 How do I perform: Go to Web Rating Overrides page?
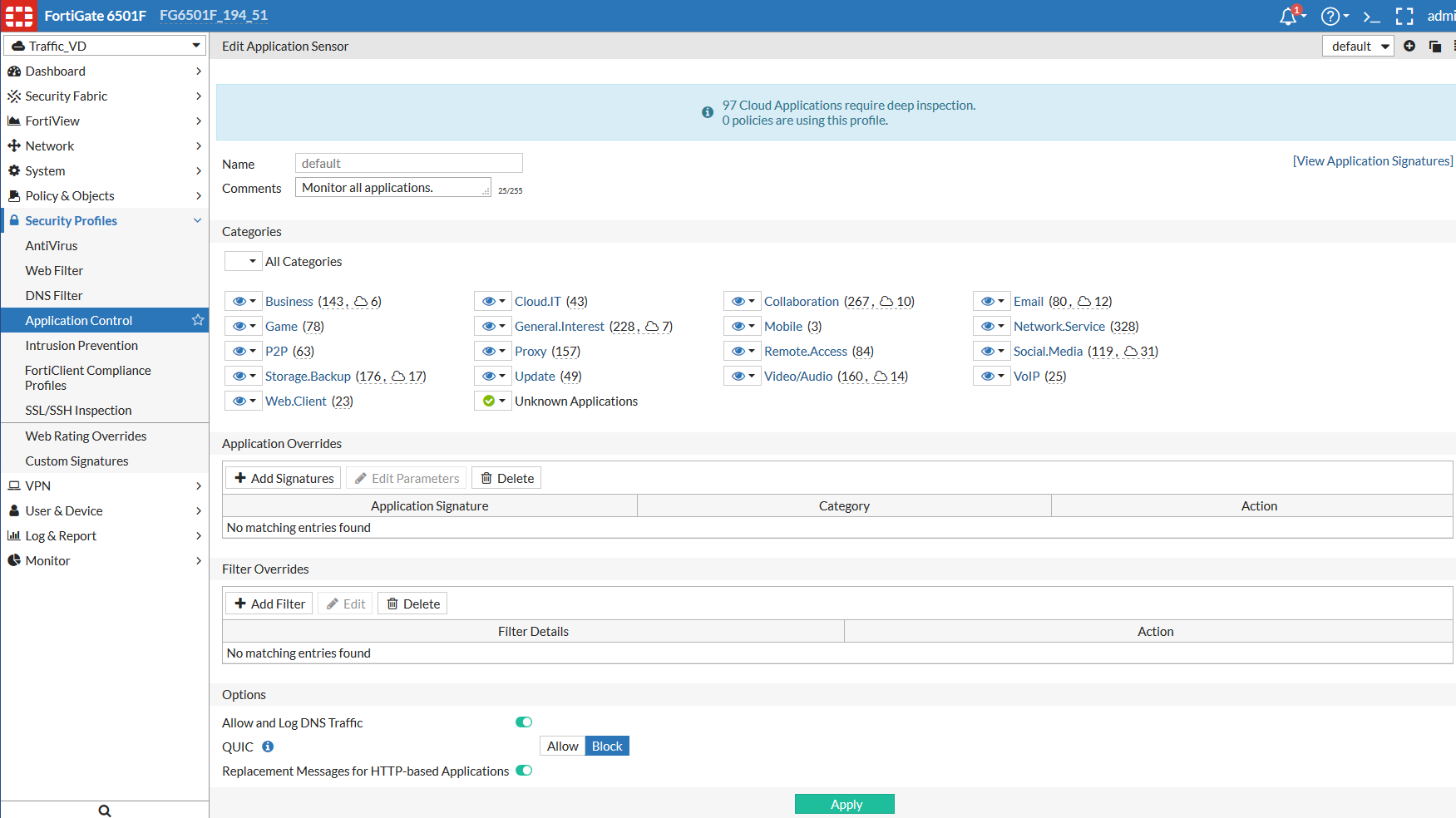coord(105,436)
